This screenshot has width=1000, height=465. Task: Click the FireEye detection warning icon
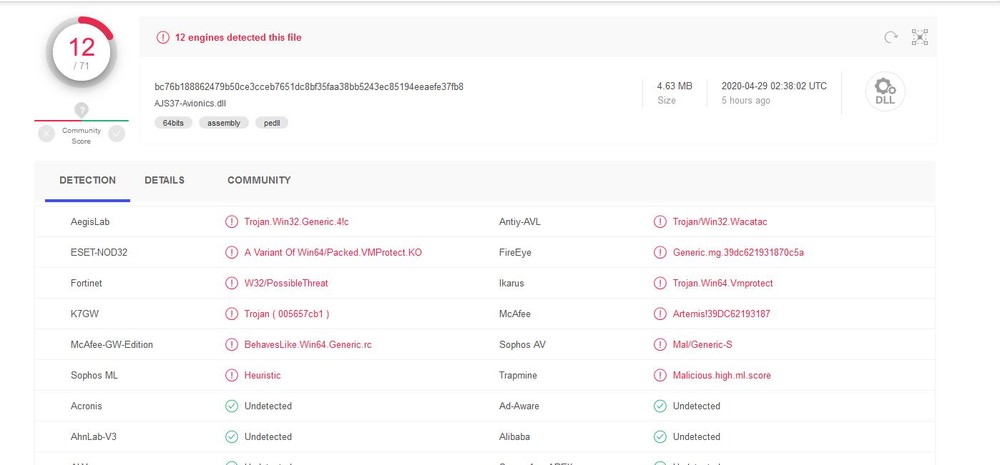[x=660, y=252]
